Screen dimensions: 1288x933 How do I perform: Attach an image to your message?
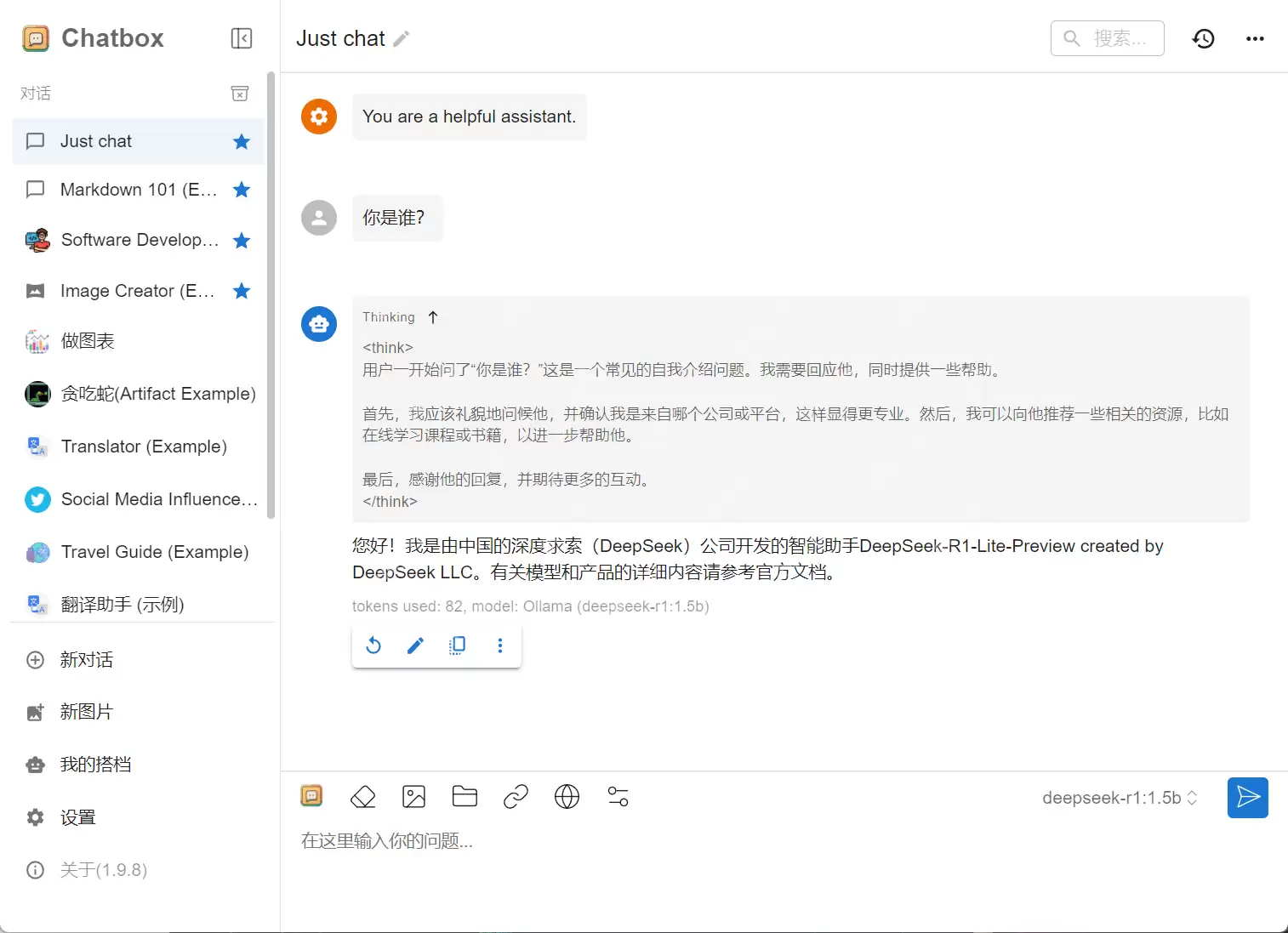pos(413,797)
